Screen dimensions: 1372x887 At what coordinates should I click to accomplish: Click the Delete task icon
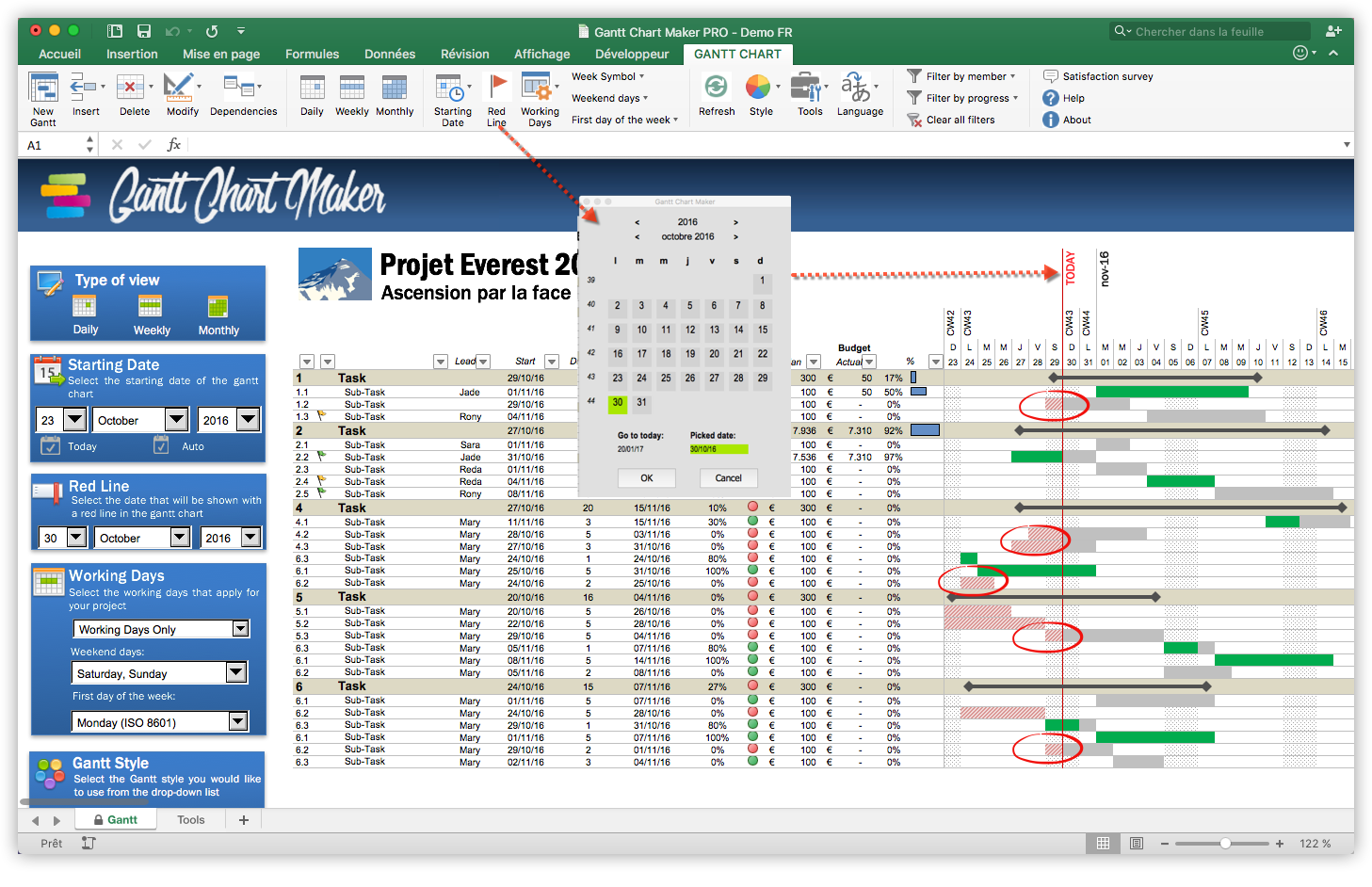(x=130, y=88)
